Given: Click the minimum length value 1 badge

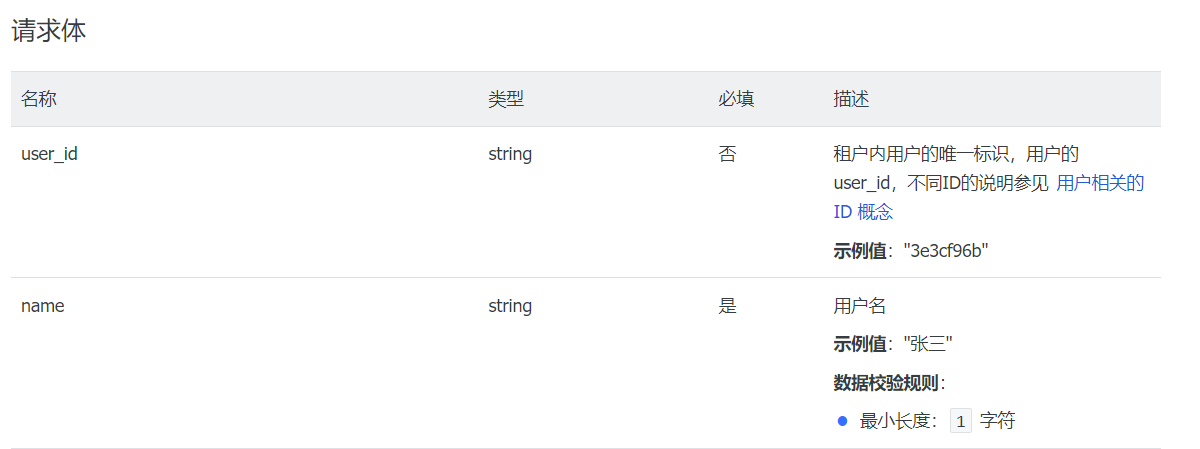Looking at the screenshot, I should click(x=960, y=421).
